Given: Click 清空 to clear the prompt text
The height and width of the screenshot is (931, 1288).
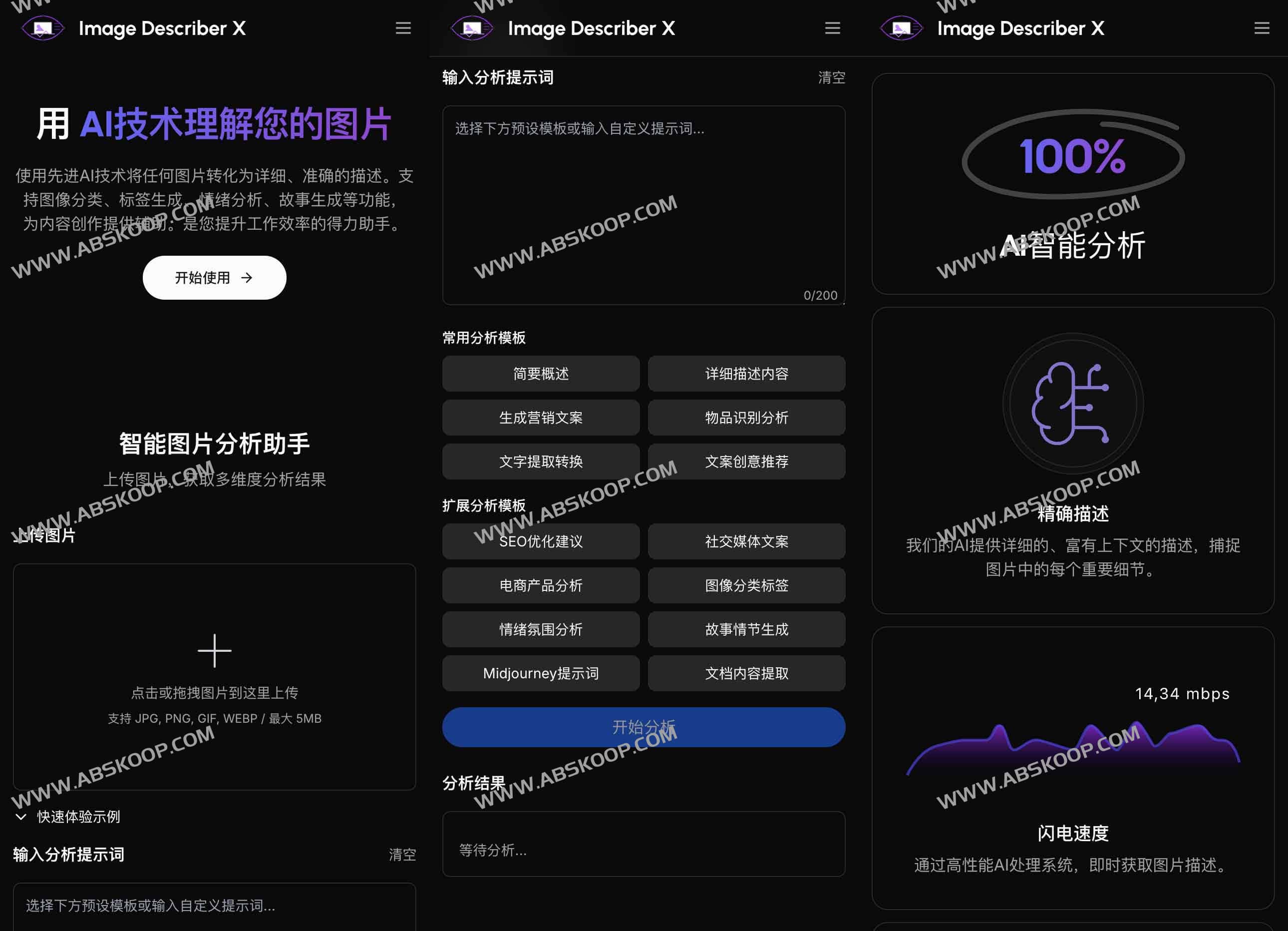Looking at the screenshot, I should [x=833, y=77].
